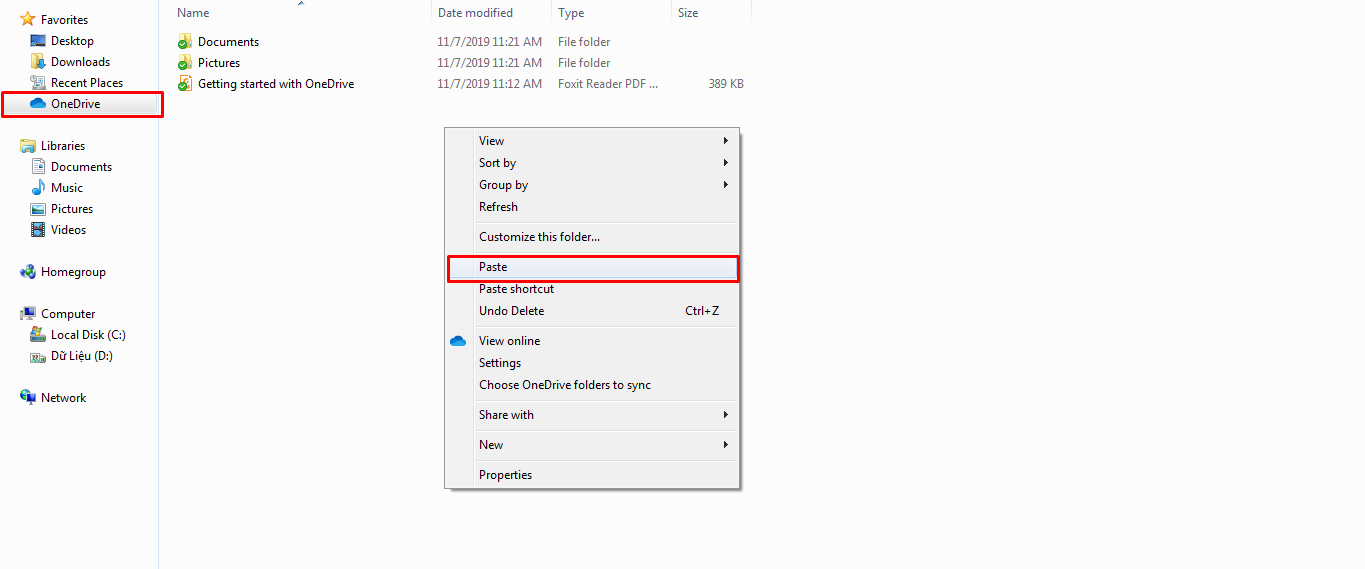Click the Homegroup icon
The height and width of the screenshot is (569, 1365).
pyautogui.click(x=28, y=272)
